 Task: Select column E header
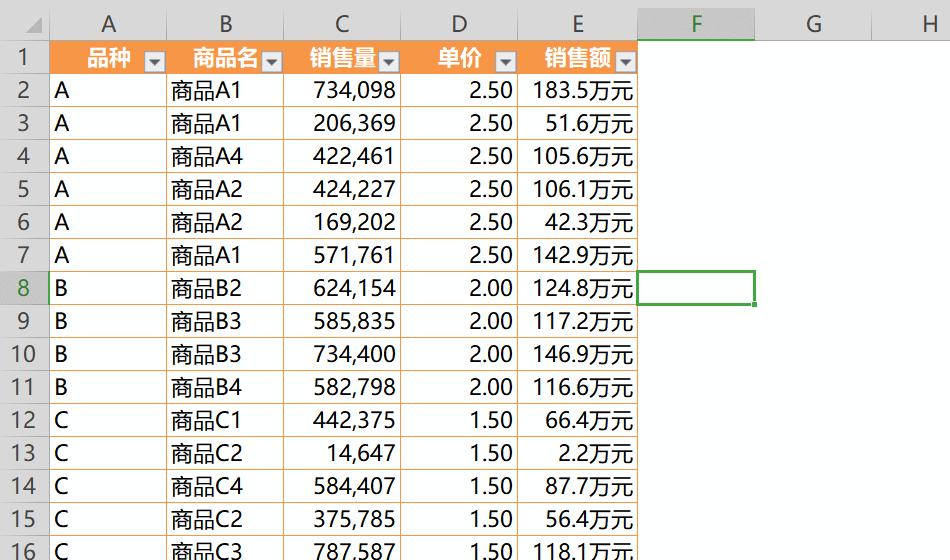(x=577, y=24)
